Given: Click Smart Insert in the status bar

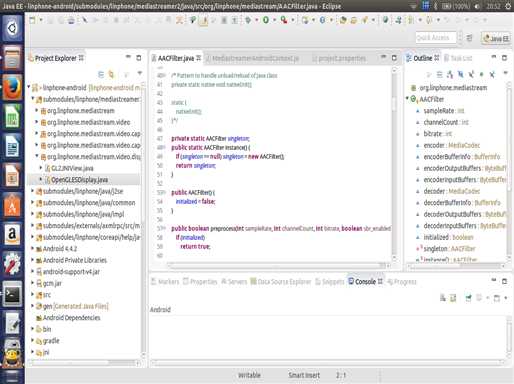Looking at the screenshot, I should tap(304, 375).
